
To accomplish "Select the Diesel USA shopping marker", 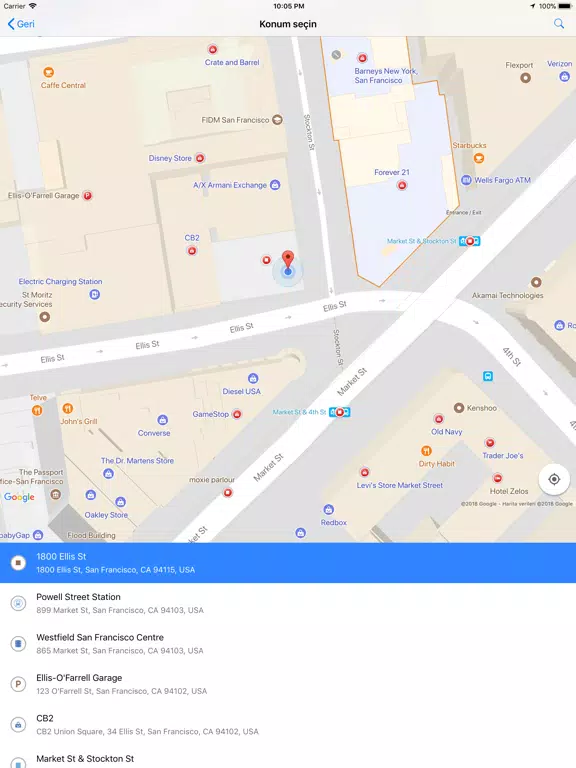I will (x=253, y=378).
